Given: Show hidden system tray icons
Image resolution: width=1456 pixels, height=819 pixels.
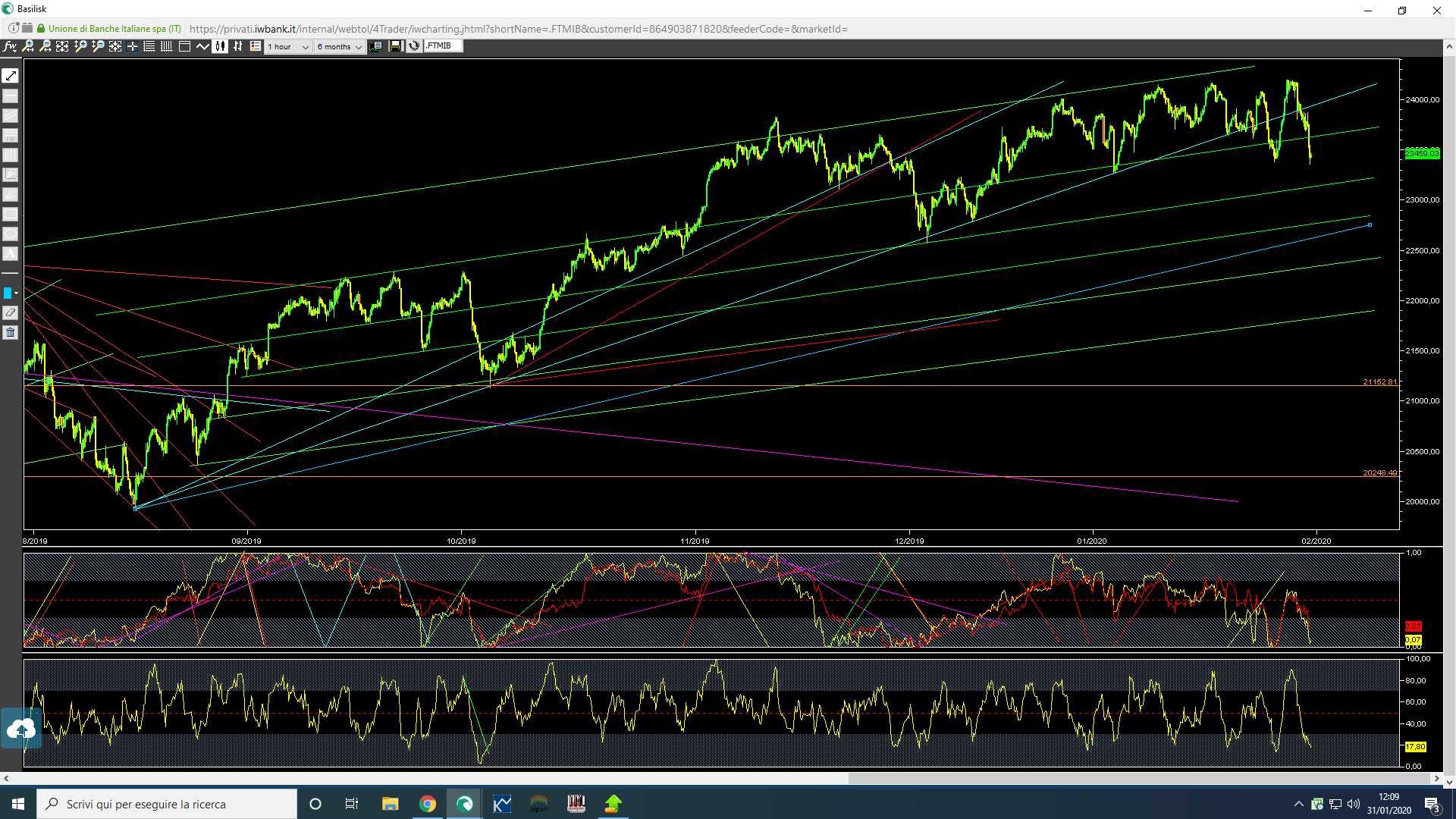Looking at the screenshot, I should [x=1299, y=804].
